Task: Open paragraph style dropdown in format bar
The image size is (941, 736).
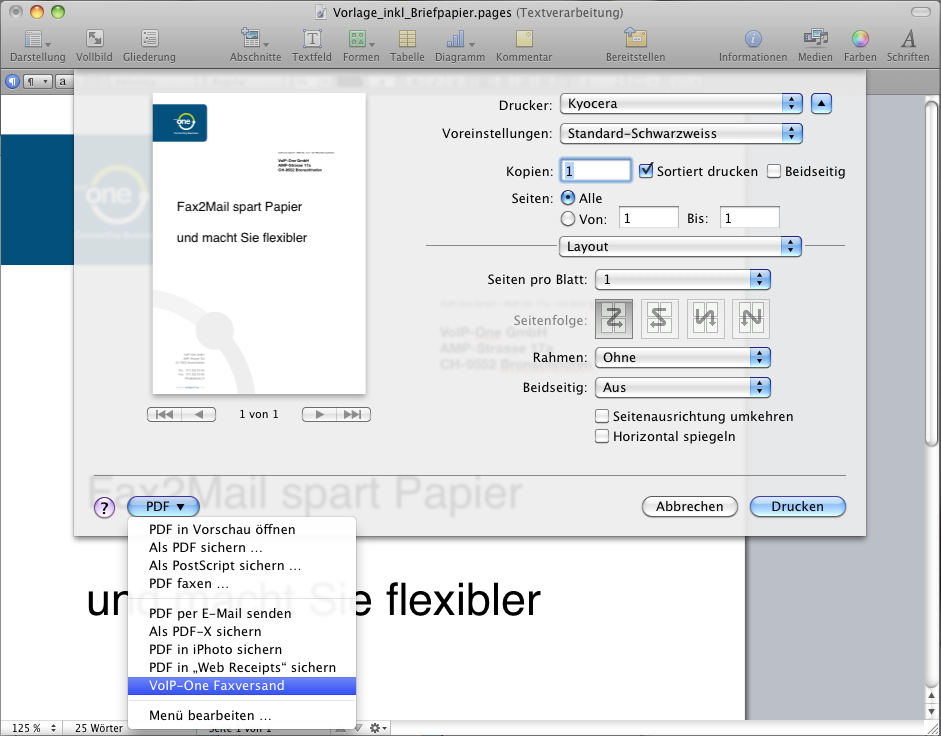Action: click(x=38, y=81)
